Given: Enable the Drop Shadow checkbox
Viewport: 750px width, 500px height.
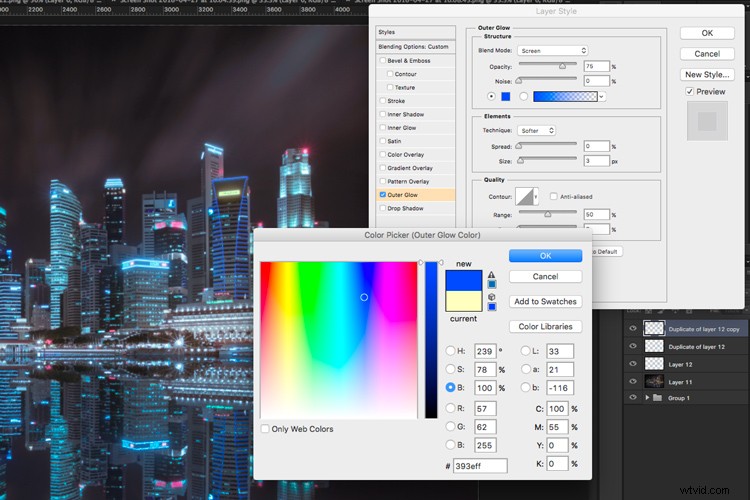Looking at the screenshot, I should [383, 208].
